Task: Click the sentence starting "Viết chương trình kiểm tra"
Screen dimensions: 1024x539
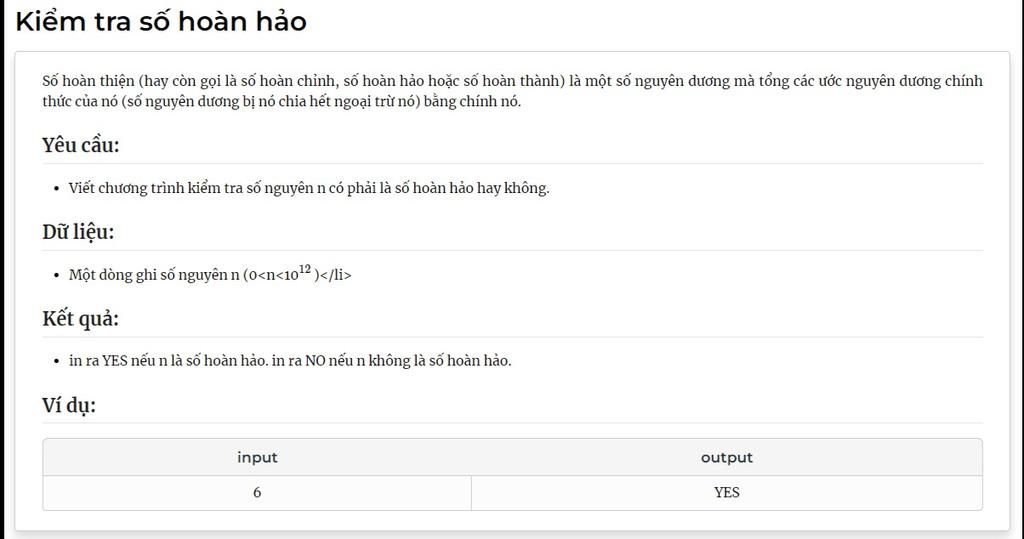Action: point(309,188)
